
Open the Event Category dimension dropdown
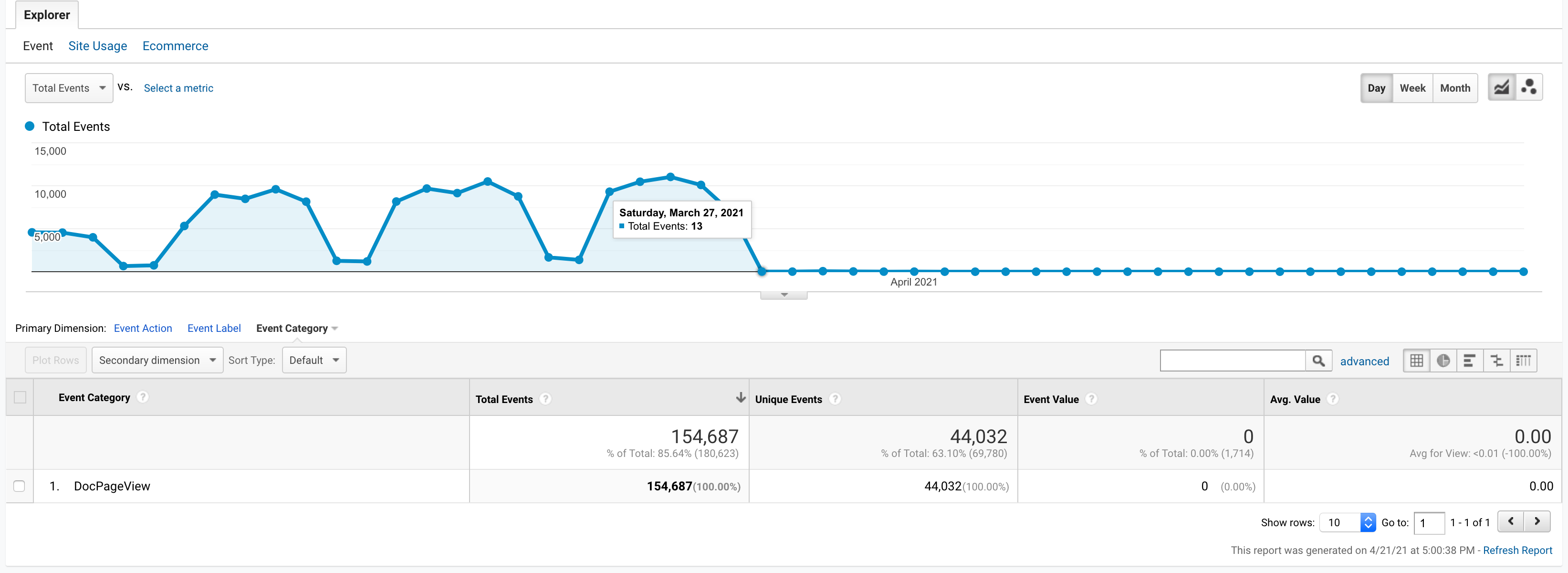[x=297, y=328]
